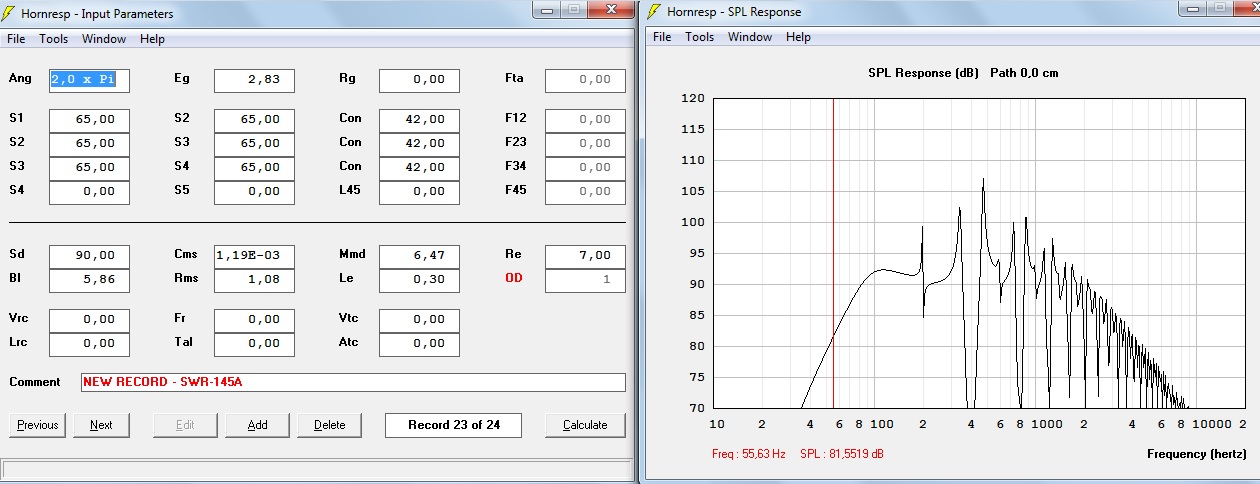This screenshot has width=1260, height=484.
Task: Click the Comment field with SWR-145A
Action: pyautogui.click(x=353, y=382)
